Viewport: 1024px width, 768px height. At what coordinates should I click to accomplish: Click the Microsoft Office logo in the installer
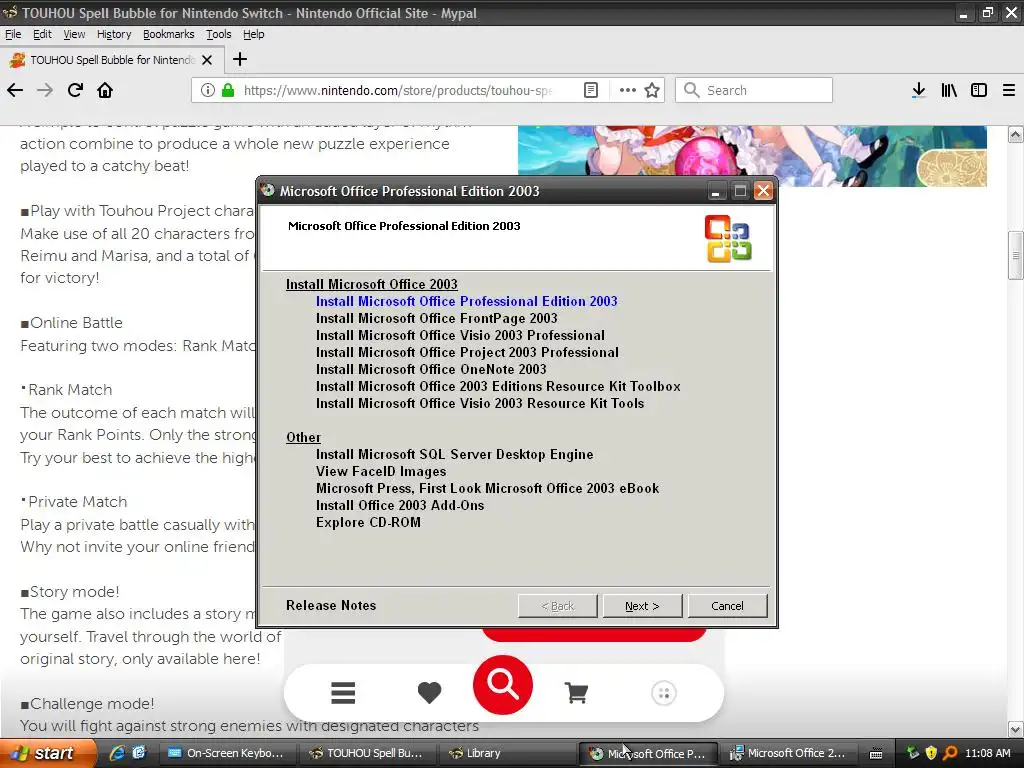coord(728,239)
